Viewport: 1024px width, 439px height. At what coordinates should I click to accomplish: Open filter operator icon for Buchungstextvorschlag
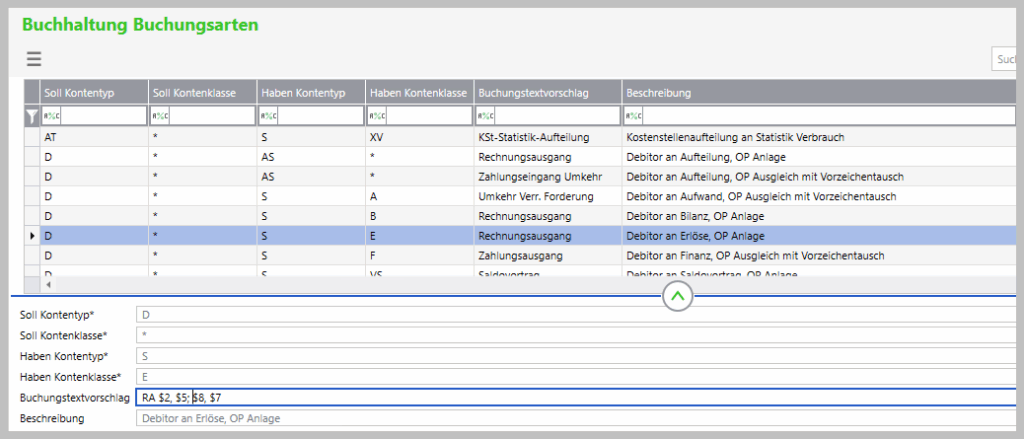click(486, 116)
